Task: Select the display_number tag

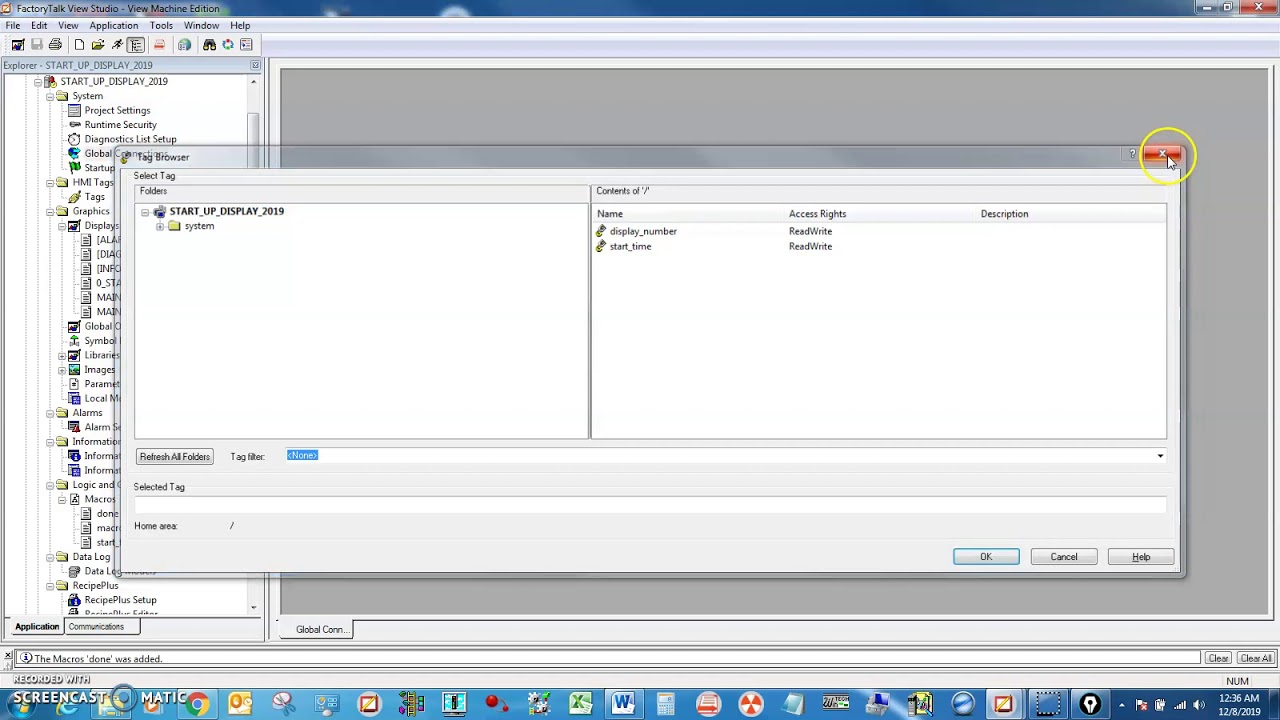Action: point(643,231)
